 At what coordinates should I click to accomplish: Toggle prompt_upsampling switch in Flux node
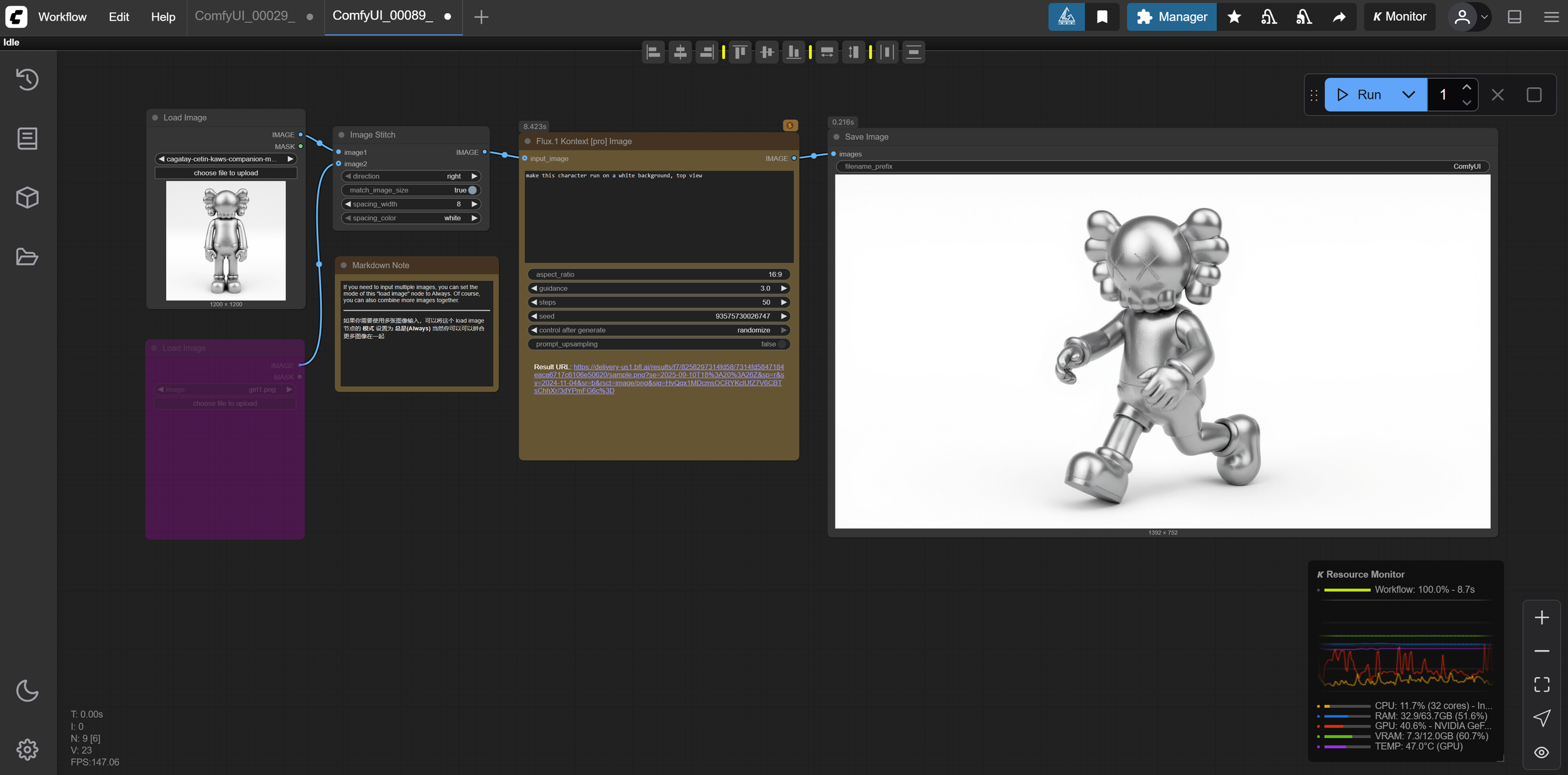coord(781,344)
